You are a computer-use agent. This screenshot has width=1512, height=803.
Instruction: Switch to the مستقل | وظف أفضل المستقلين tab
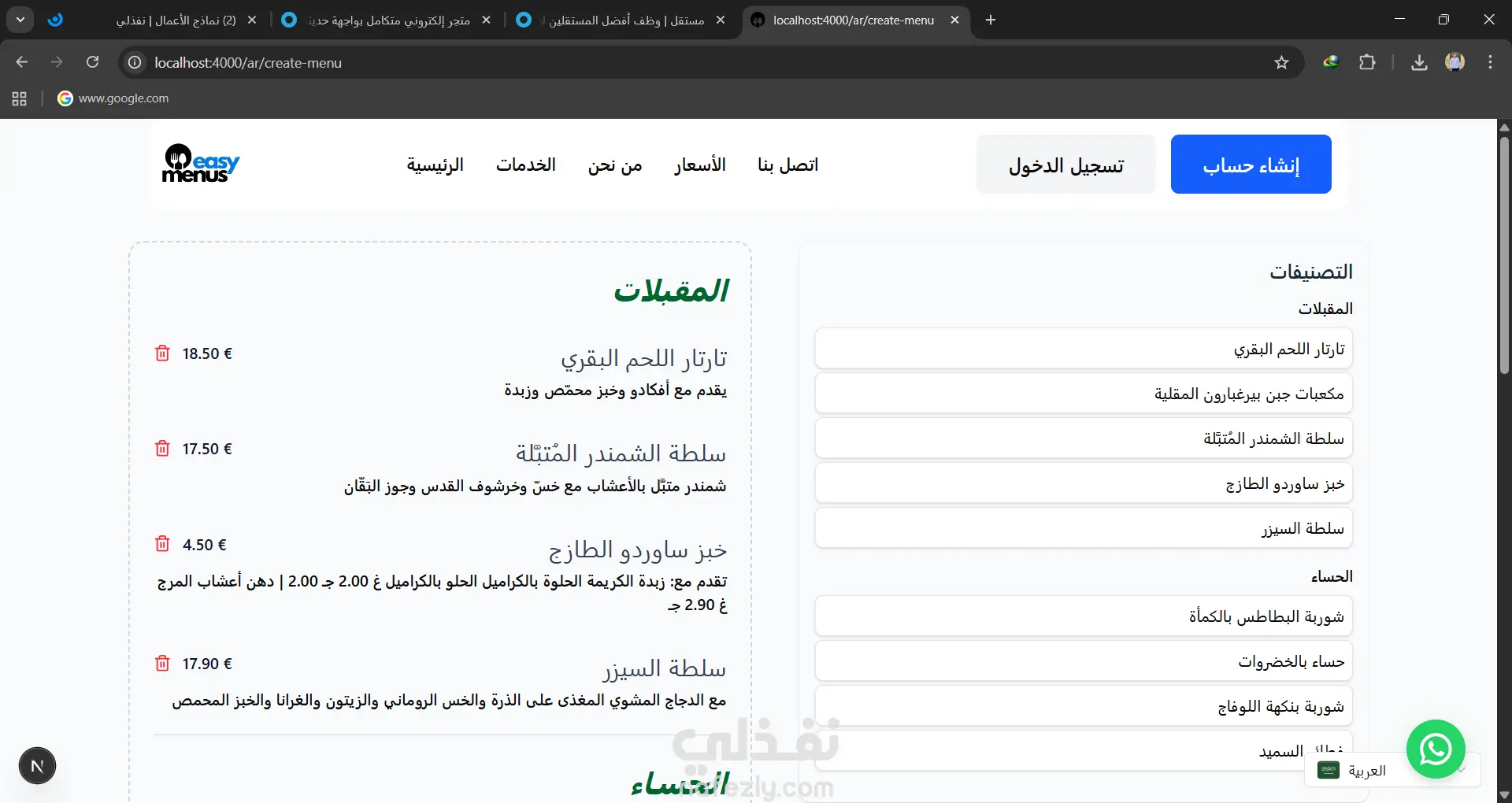pyautogui.click(x=621, y=20)
